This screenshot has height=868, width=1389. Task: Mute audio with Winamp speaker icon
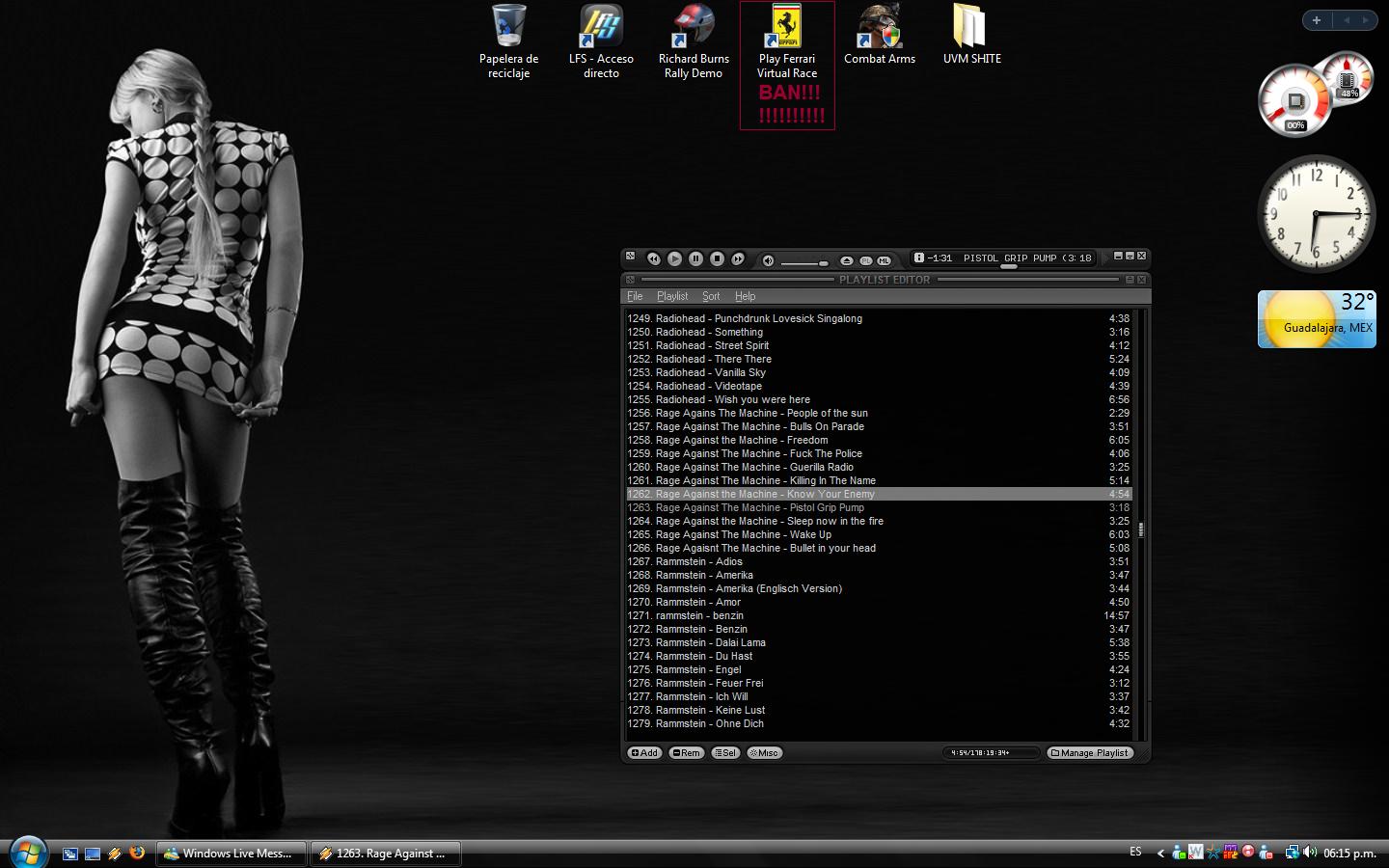click(x=768, y=260)
